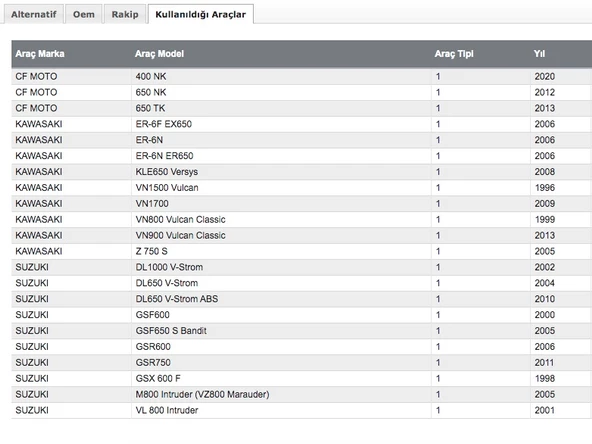Select the VL 800 Intruder row

pos(302,410)
